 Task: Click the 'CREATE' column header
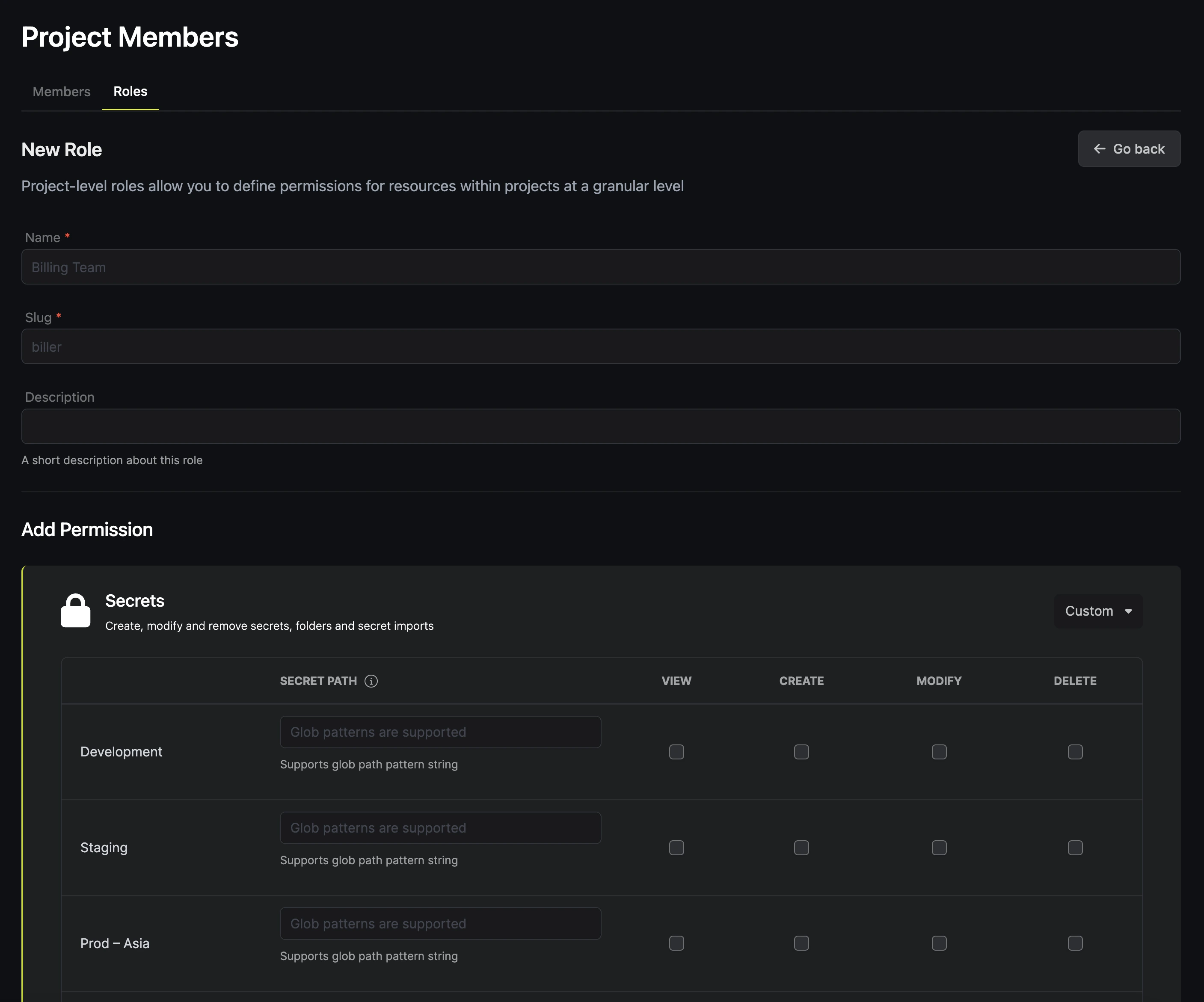click(801, 681)
